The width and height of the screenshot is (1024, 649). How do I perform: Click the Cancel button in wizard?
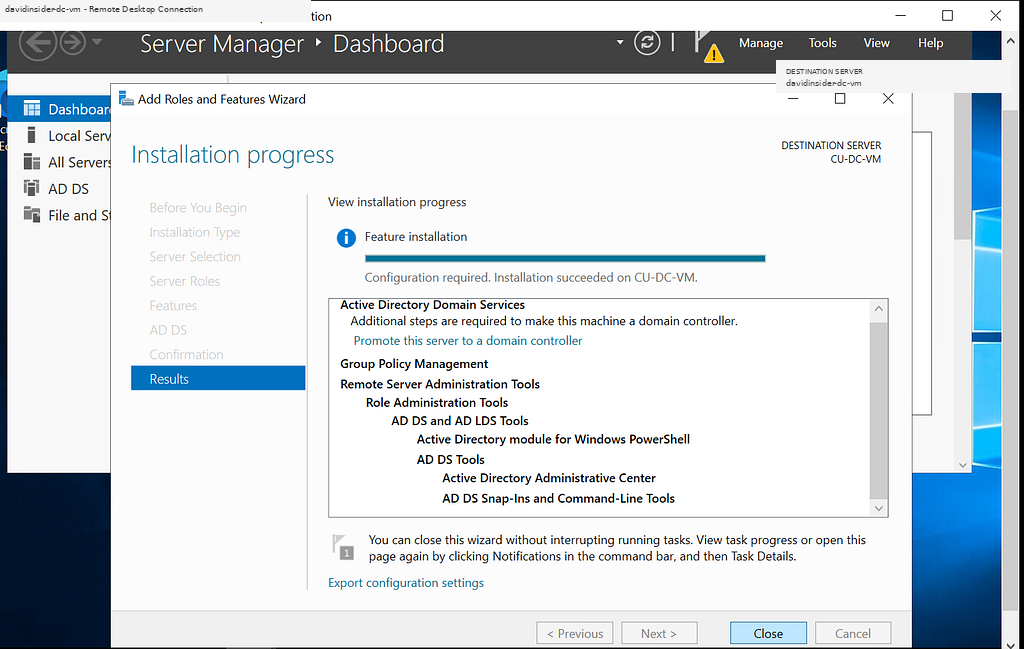point(852,633)
